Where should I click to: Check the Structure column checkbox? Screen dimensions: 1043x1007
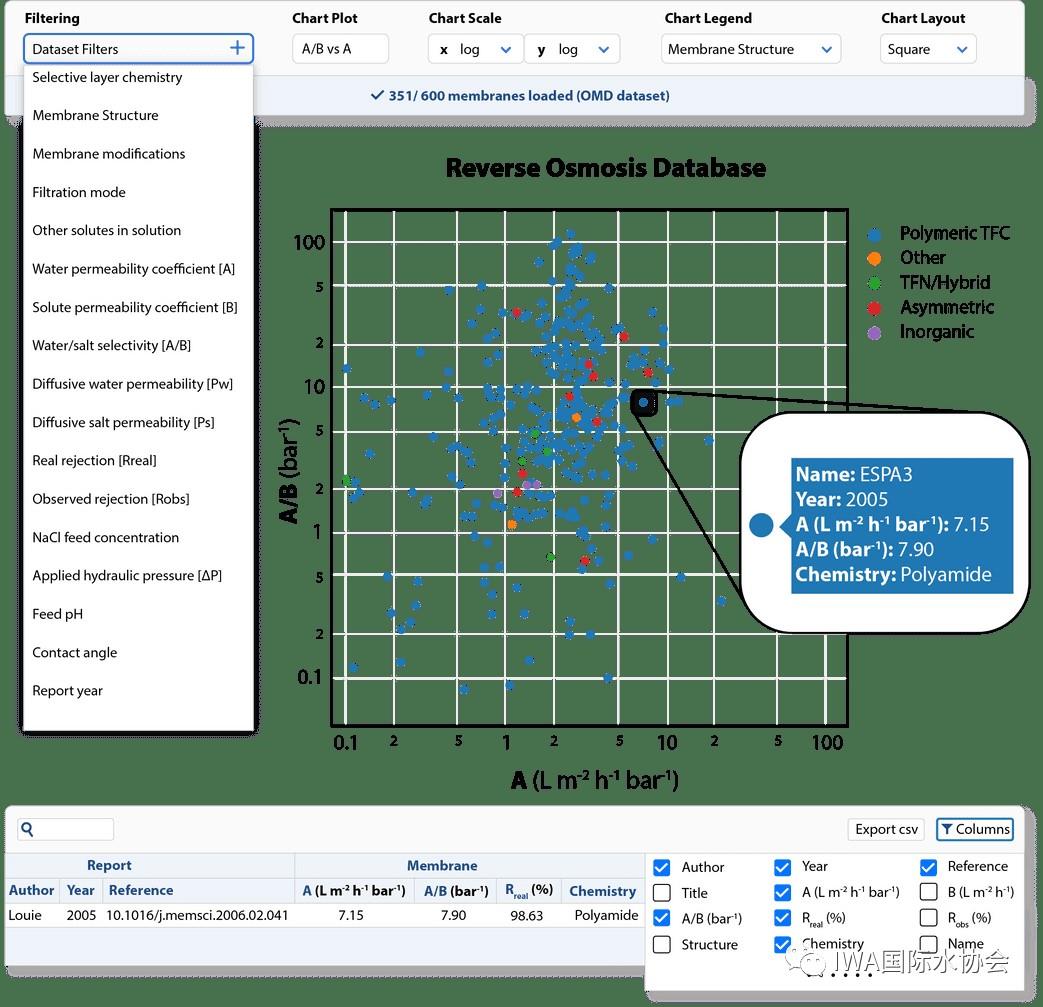661,944
